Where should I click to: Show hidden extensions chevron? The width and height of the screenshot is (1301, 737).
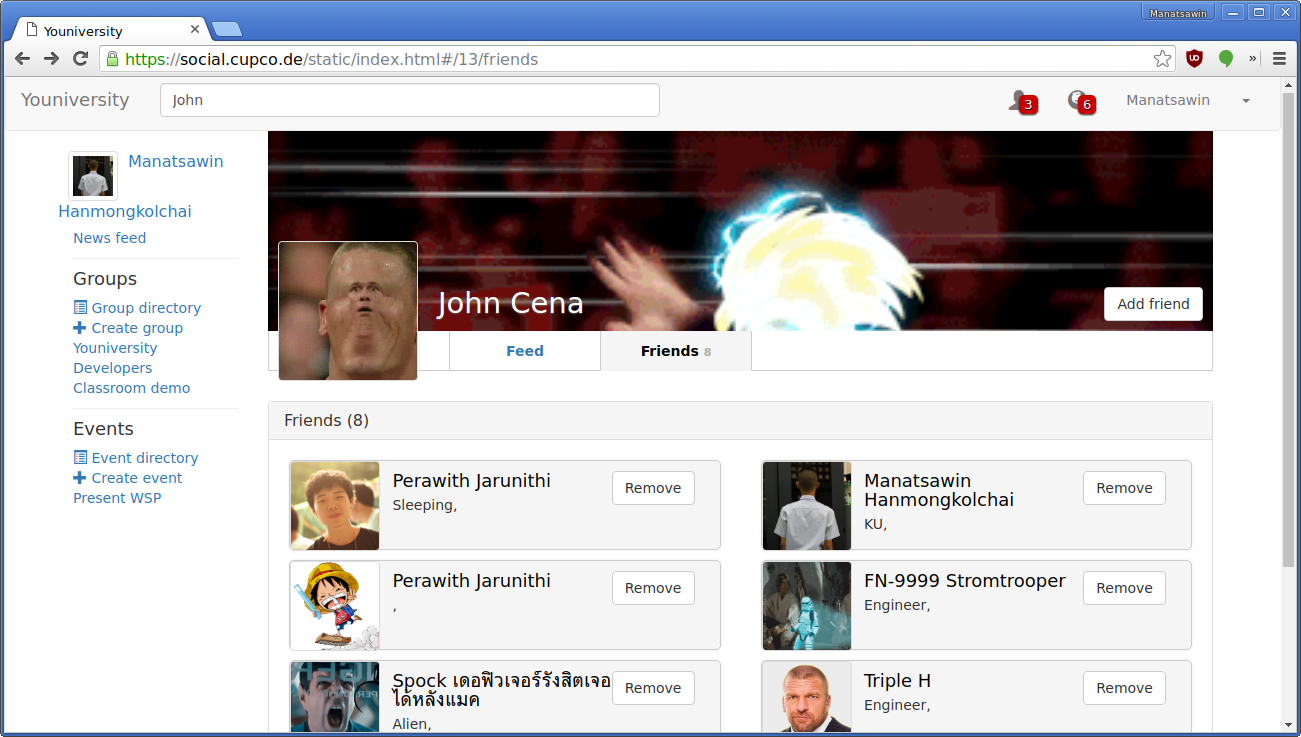(1253, 59)
